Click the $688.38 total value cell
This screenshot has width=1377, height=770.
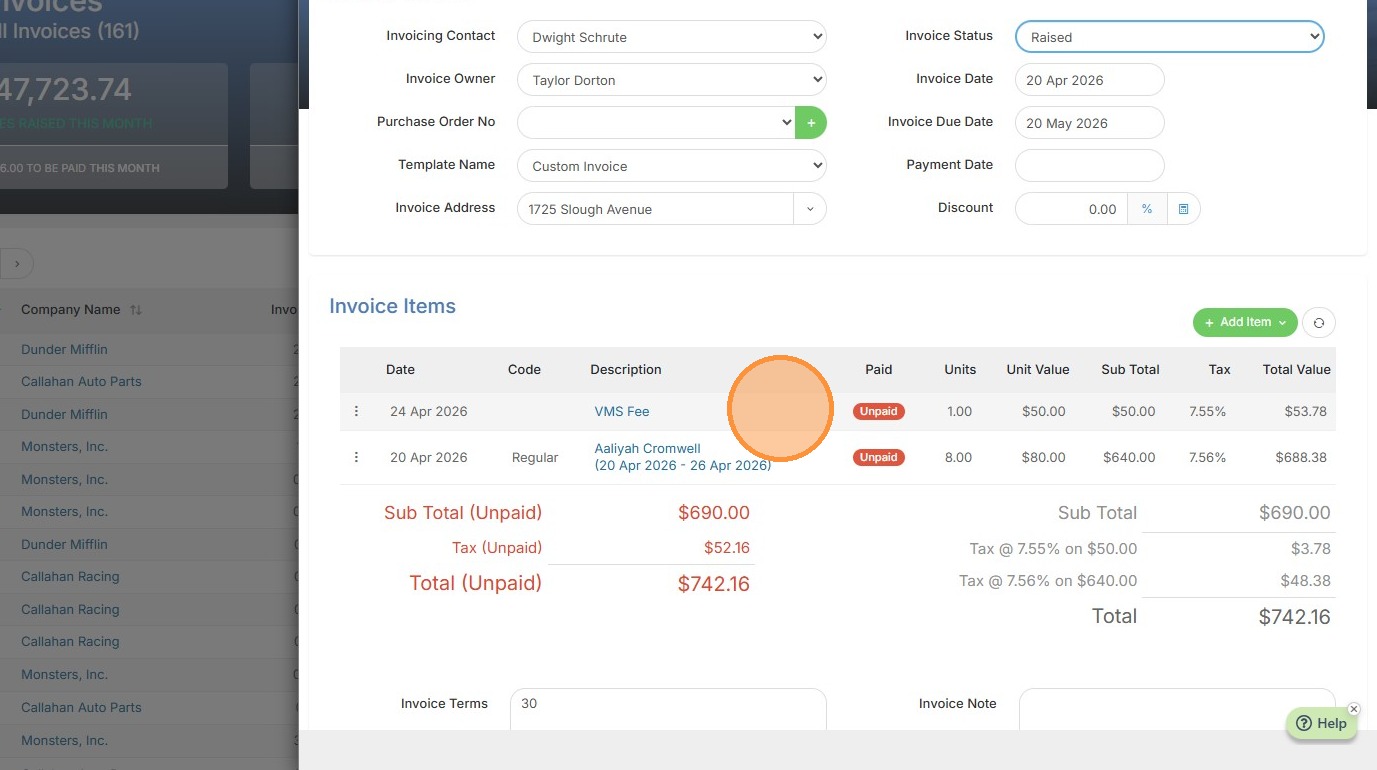[x=1301, y=457]
